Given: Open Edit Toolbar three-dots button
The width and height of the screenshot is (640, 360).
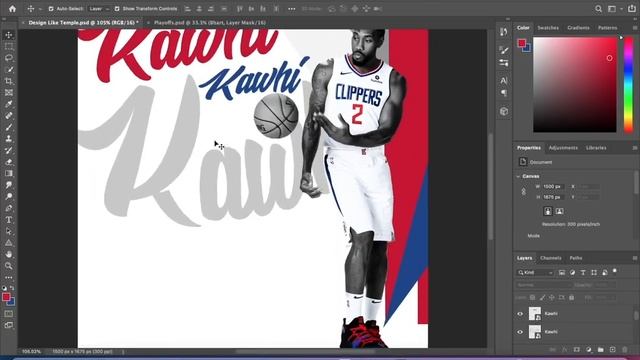Looking at the screenshot, I should pyautogui.click(x=9, y=278).
